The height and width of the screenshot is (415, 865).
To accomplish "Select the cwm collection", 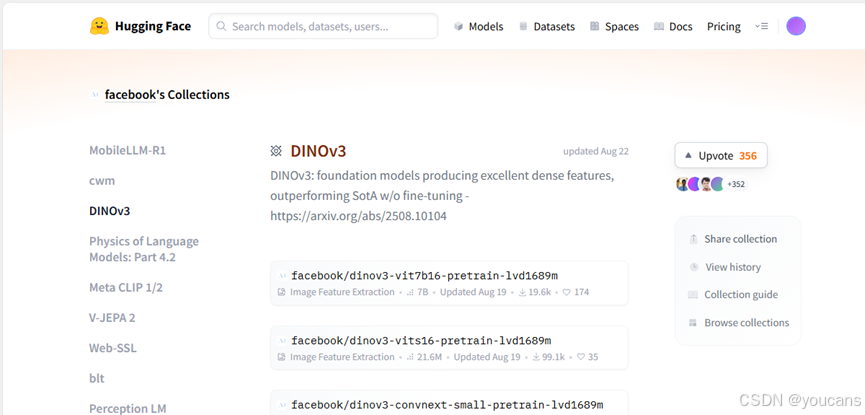I will [102, 180].
